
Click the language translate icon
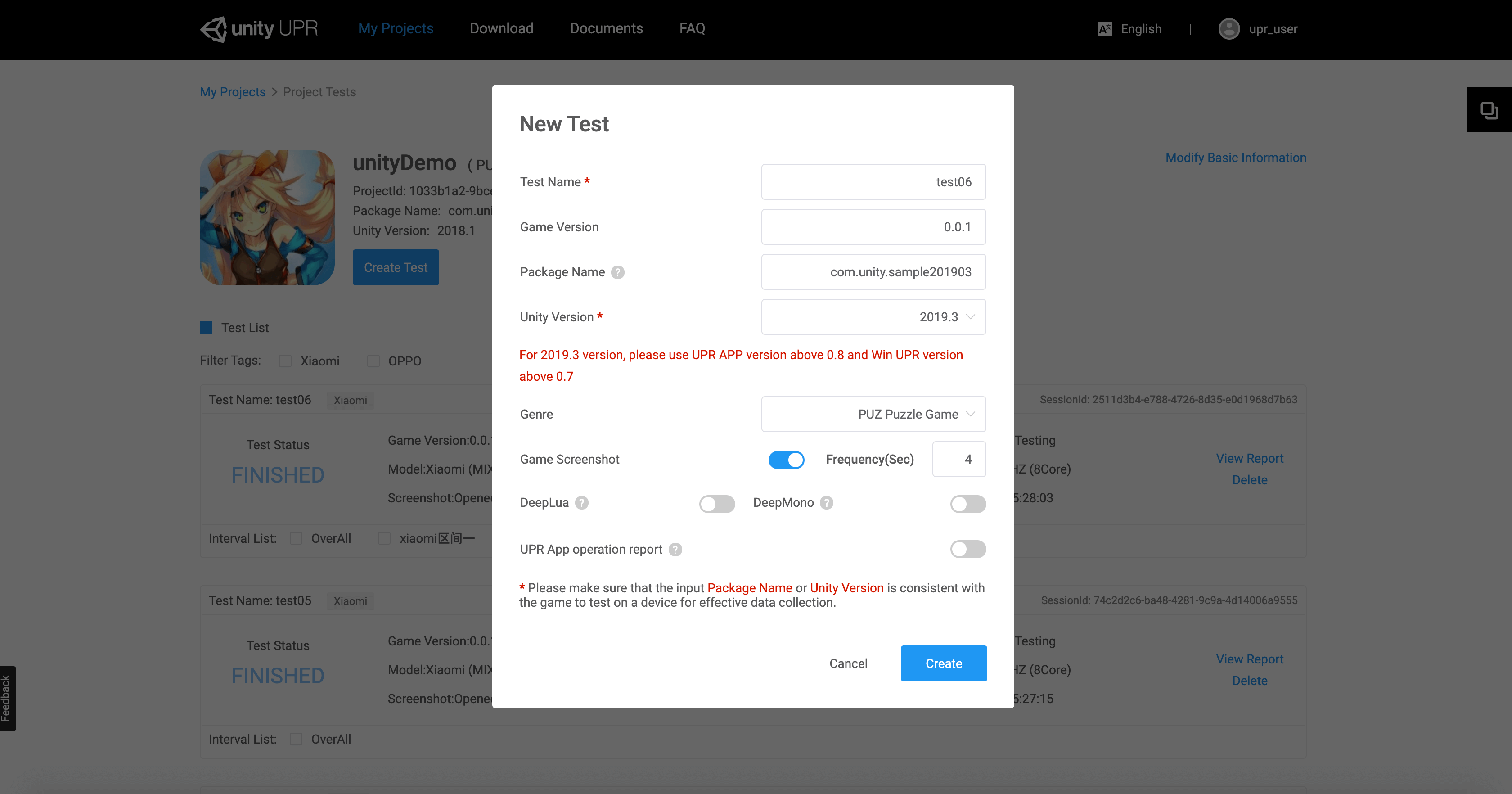[1105, 29]
